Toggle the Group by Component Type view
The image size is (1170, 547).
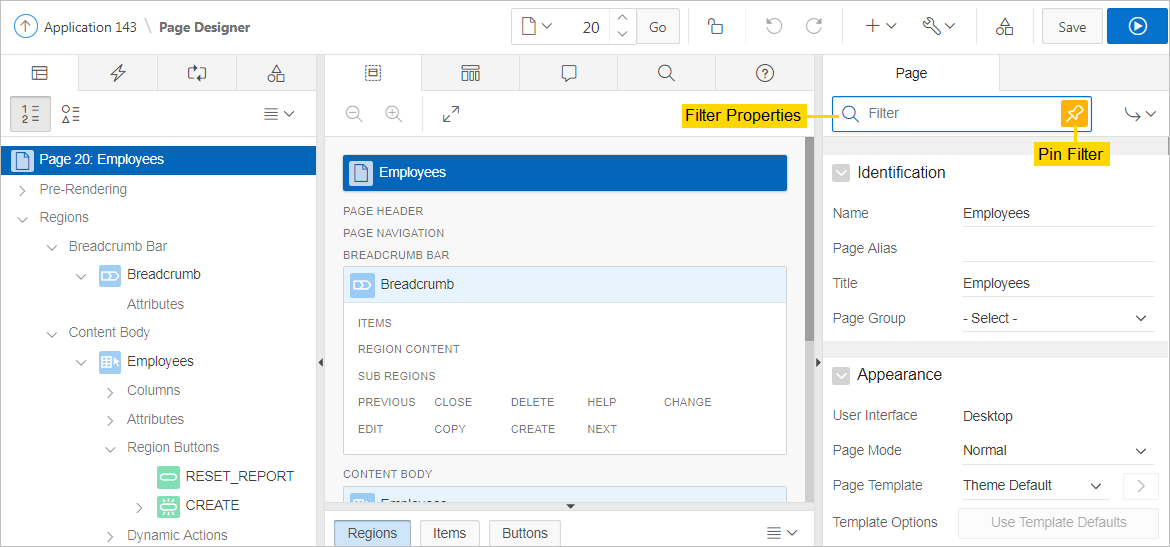(70, 114)
